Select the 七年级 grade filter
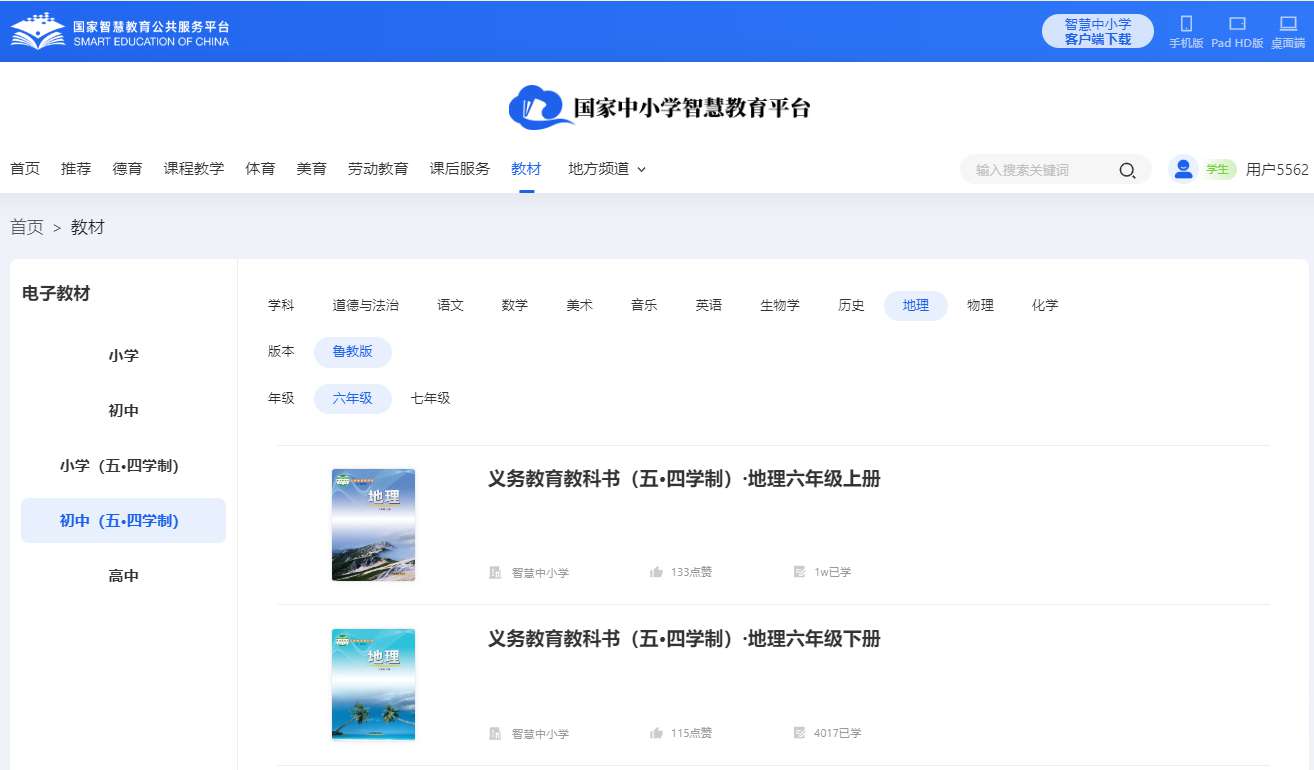The height and width of the screenshot is (770, 1314). coord(431,398)
